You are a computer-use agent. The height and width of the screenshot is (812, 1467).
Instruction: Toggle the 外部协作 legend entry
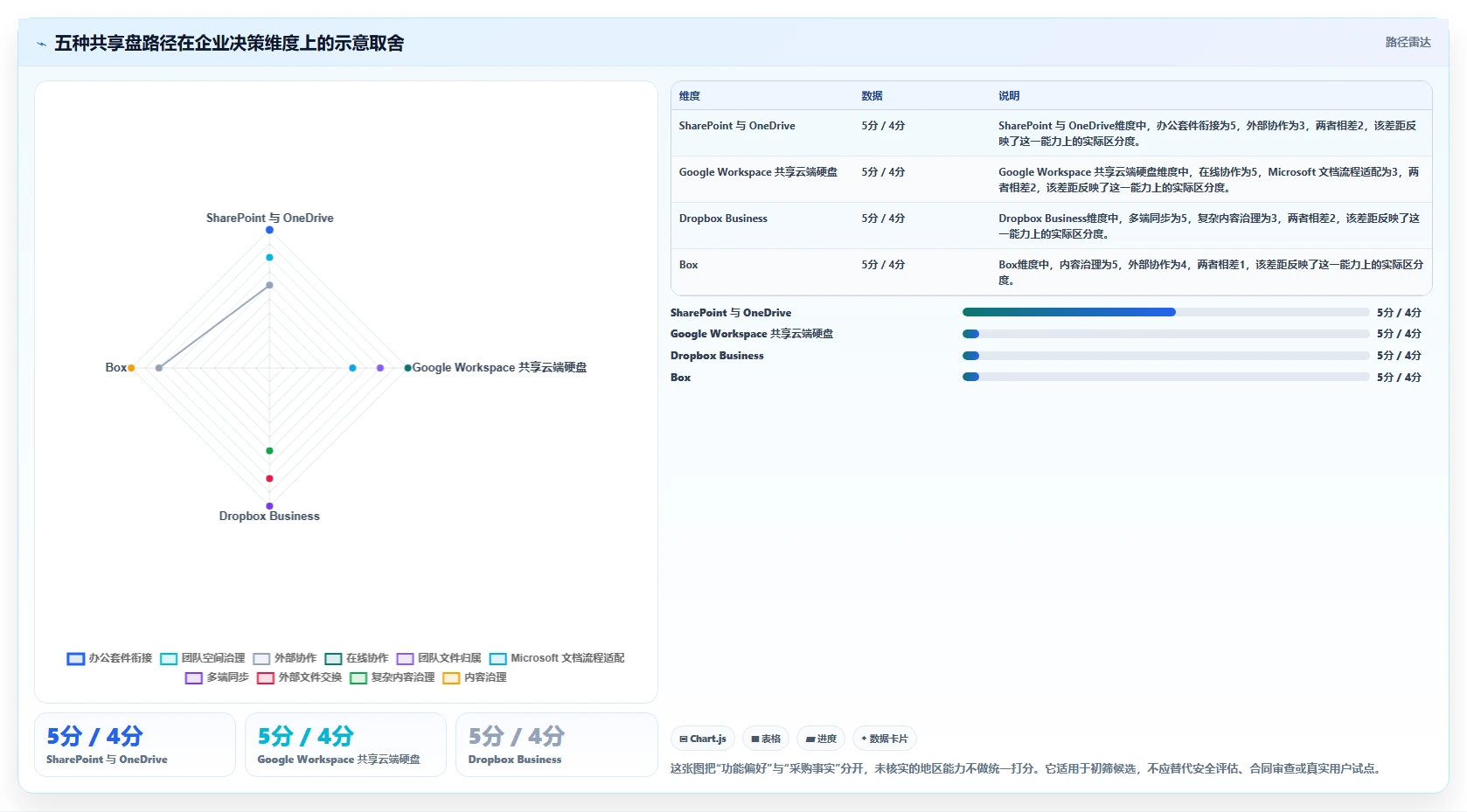285,658
